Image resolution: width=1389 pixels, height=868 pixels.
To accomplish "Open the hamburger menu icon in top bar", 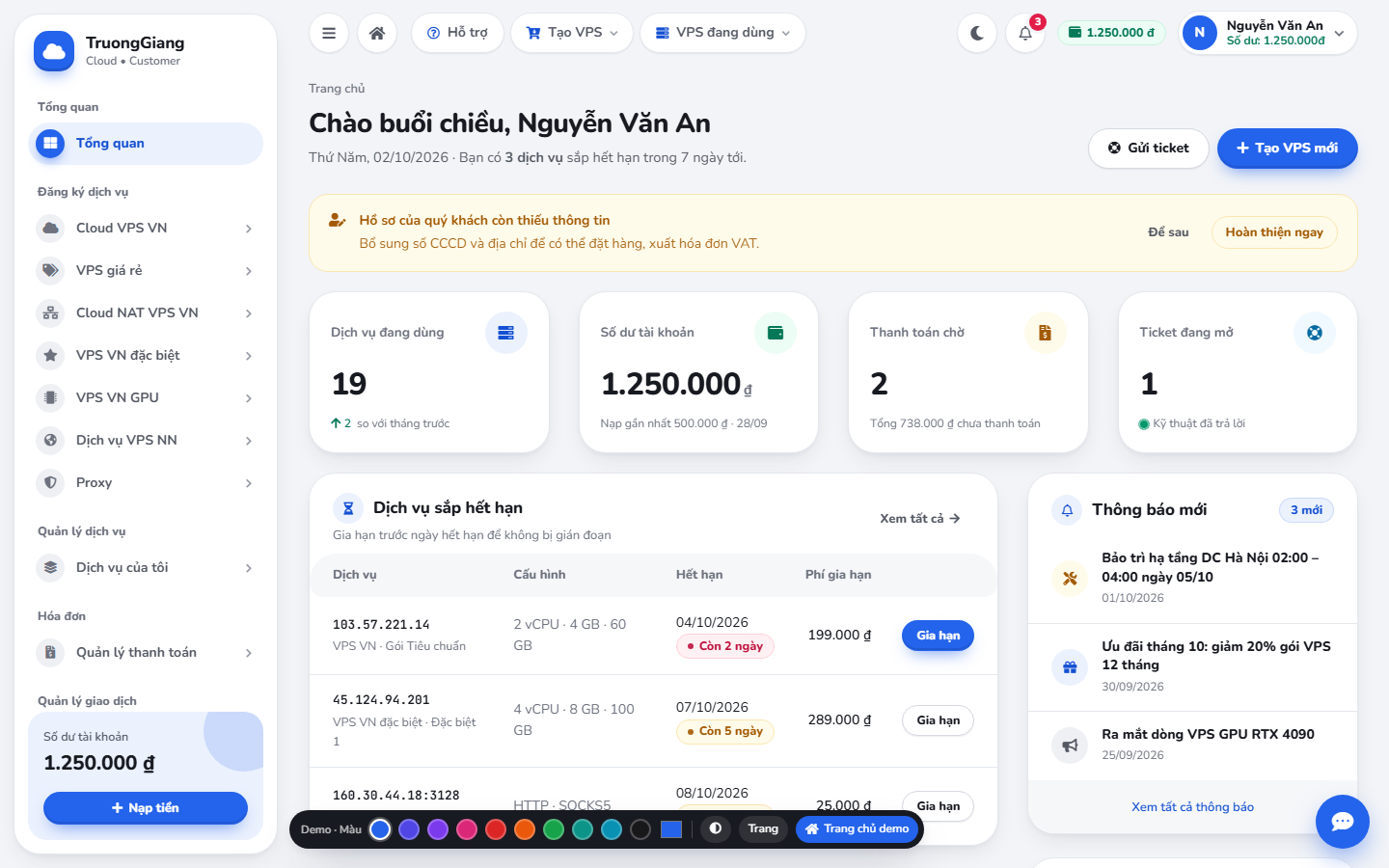I will pos(329,33).
